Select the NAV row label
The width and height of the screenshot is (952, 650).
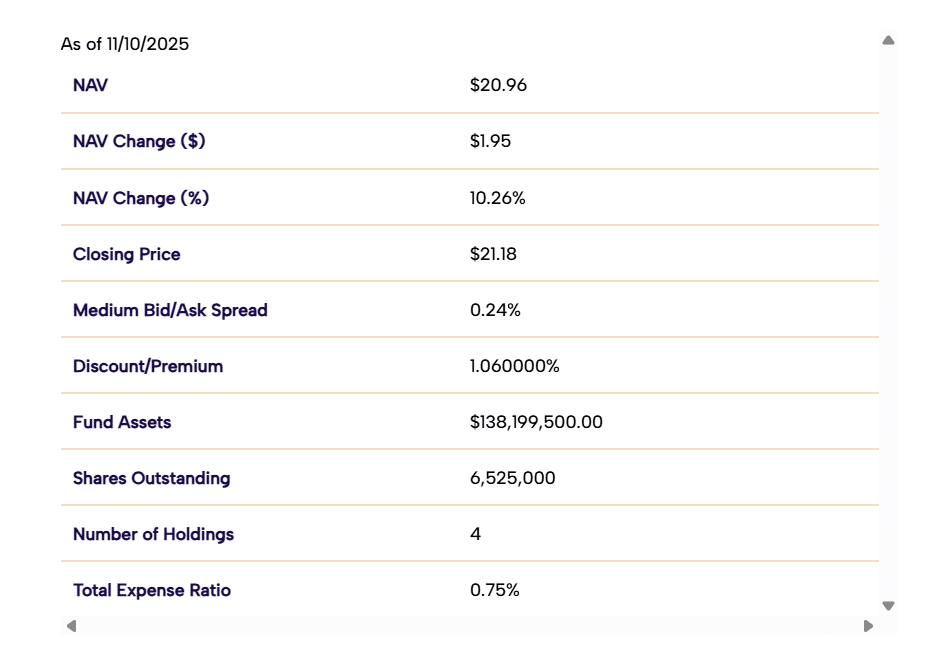89,85
